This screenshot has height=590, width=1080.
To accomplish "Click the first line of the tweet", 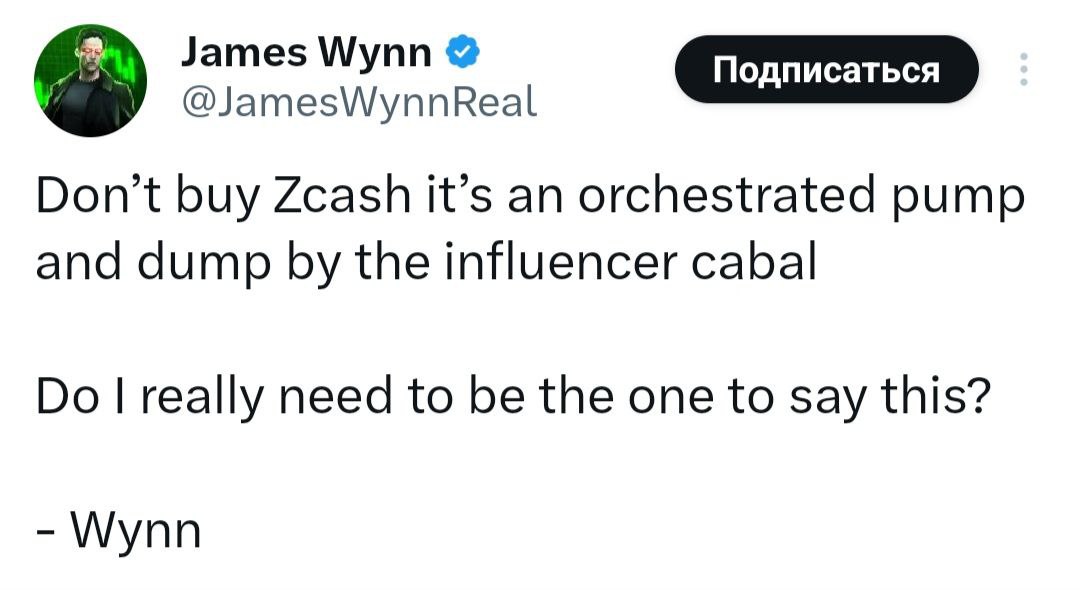I will coord(530,197).
